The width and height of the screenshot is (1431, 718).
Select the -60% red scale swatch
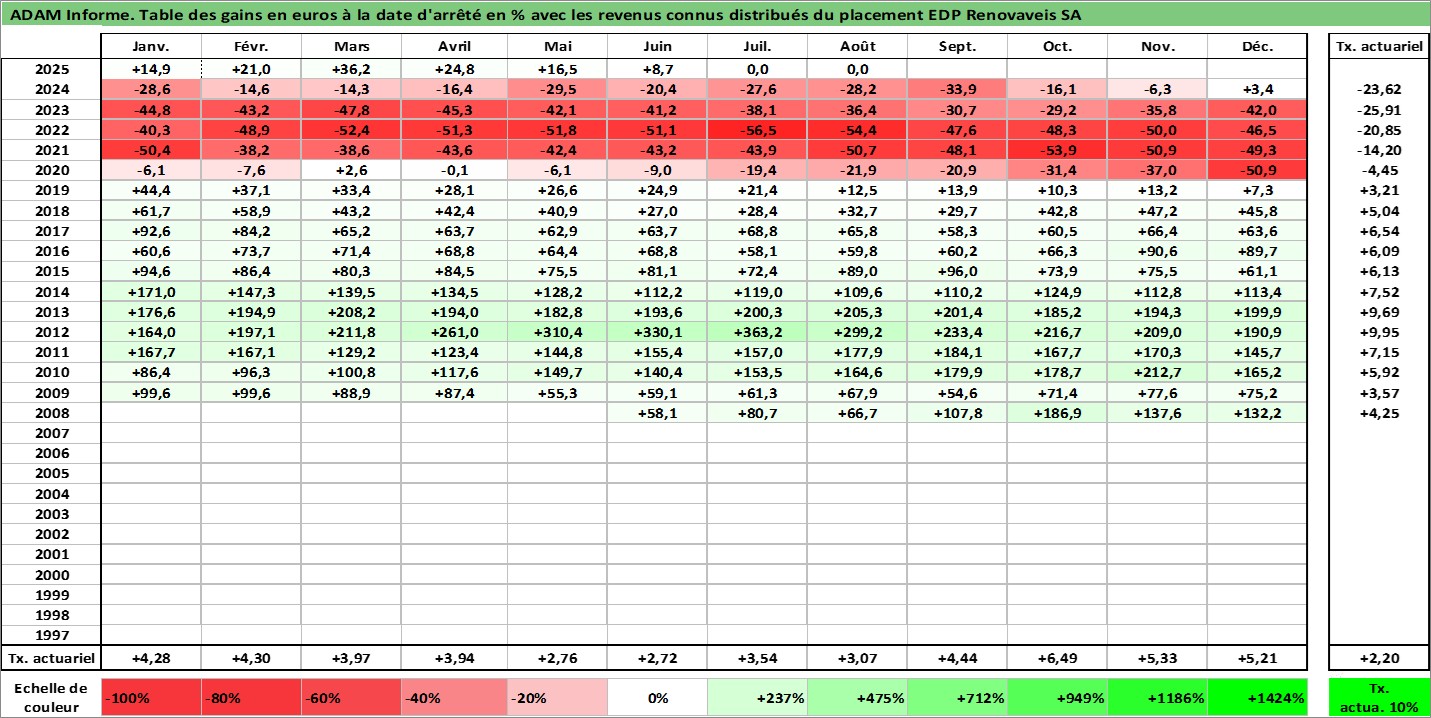pos(352,697)
